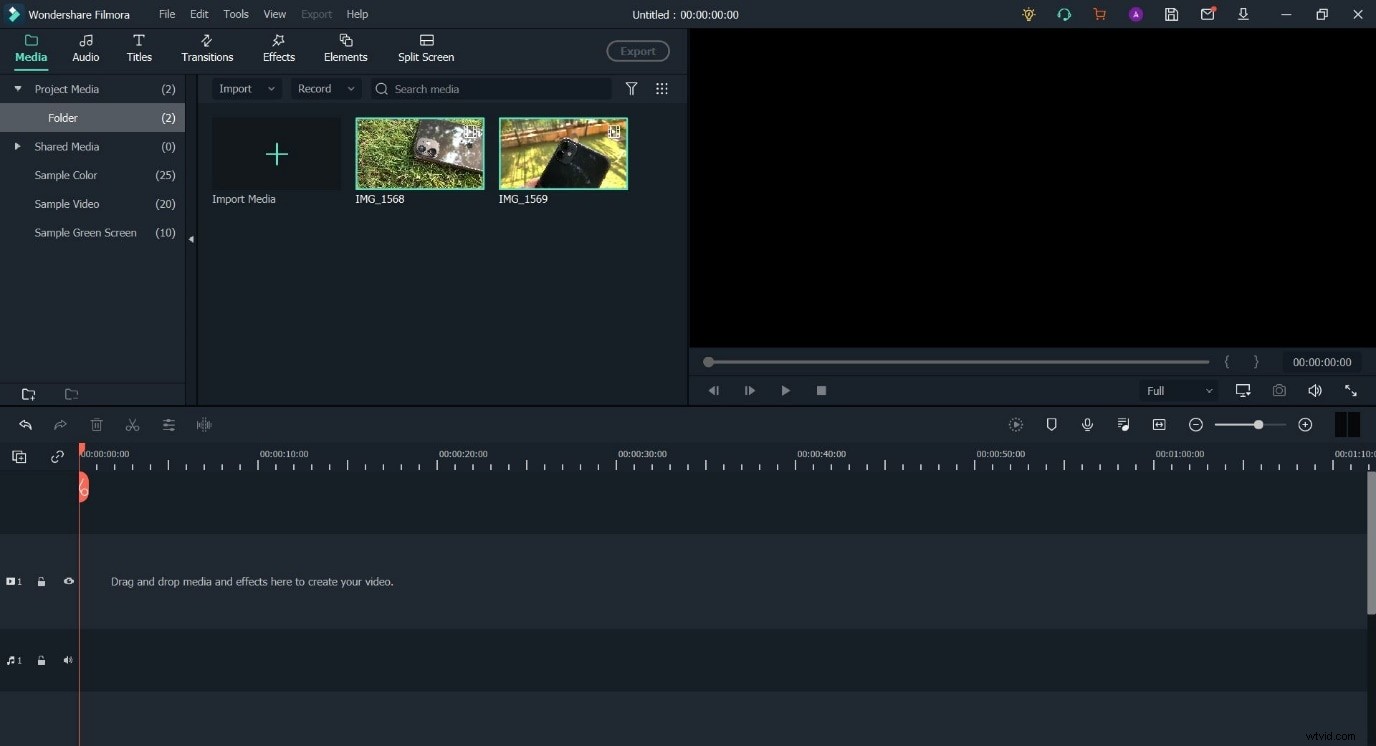Open the Audio Mixer
The width and height of the screenshot is (1376, 746).
click(x=1123, y=424)
